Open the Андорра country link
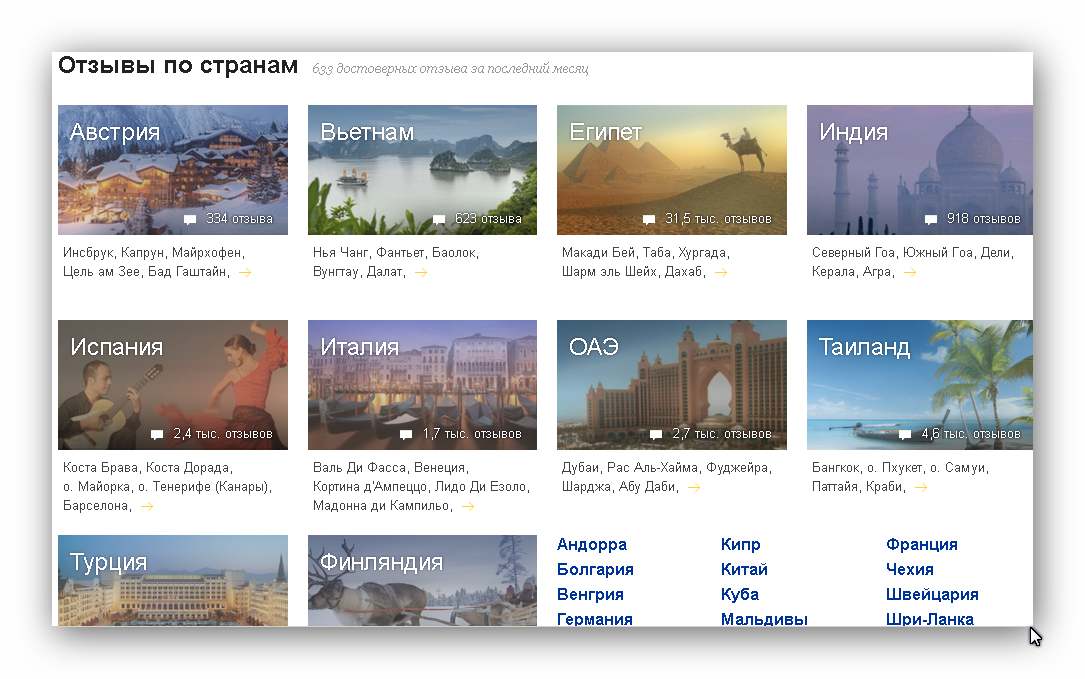1085x679 pixels. tap(591, 545)
